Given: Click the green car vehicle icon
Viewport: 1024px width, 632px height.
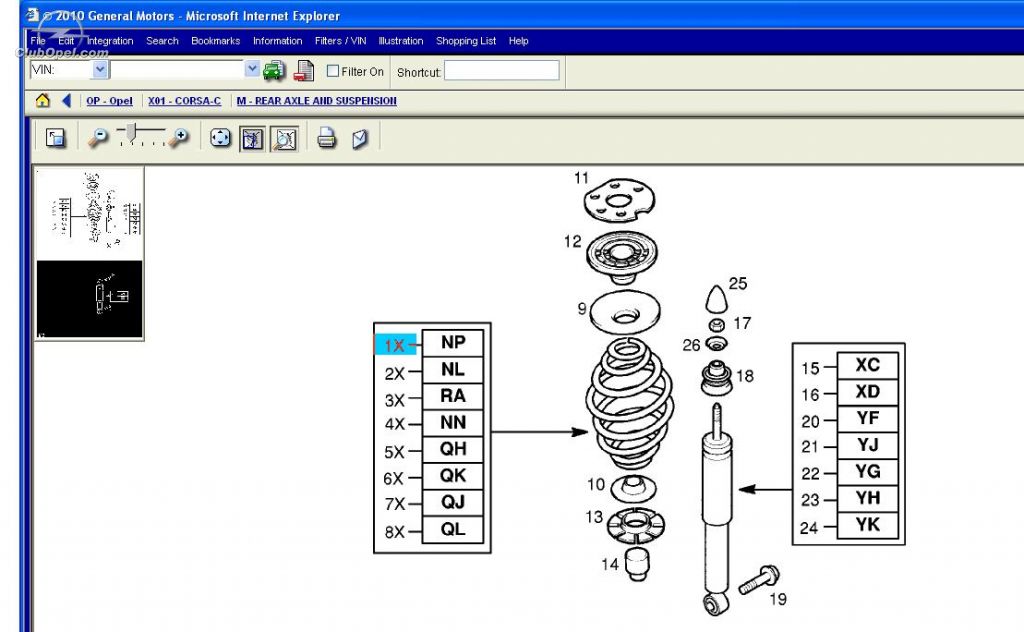Looking at the screenshot, I should (274, 71).
